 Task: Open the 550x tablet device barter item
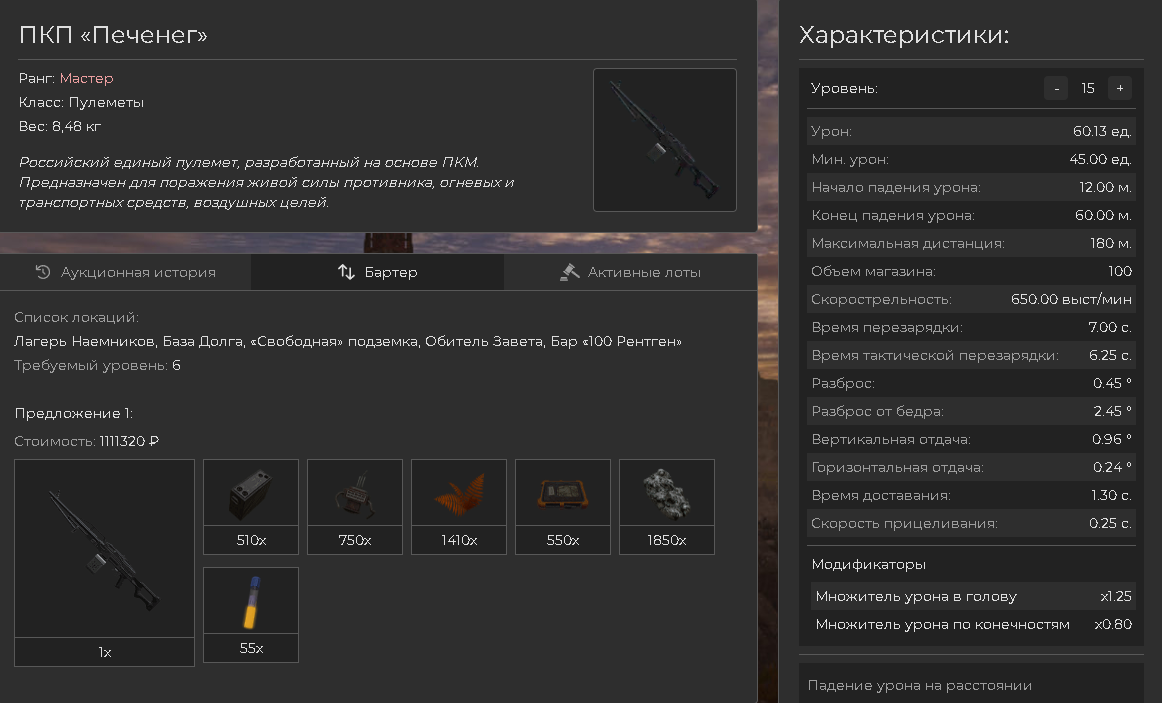click(562, 507)
